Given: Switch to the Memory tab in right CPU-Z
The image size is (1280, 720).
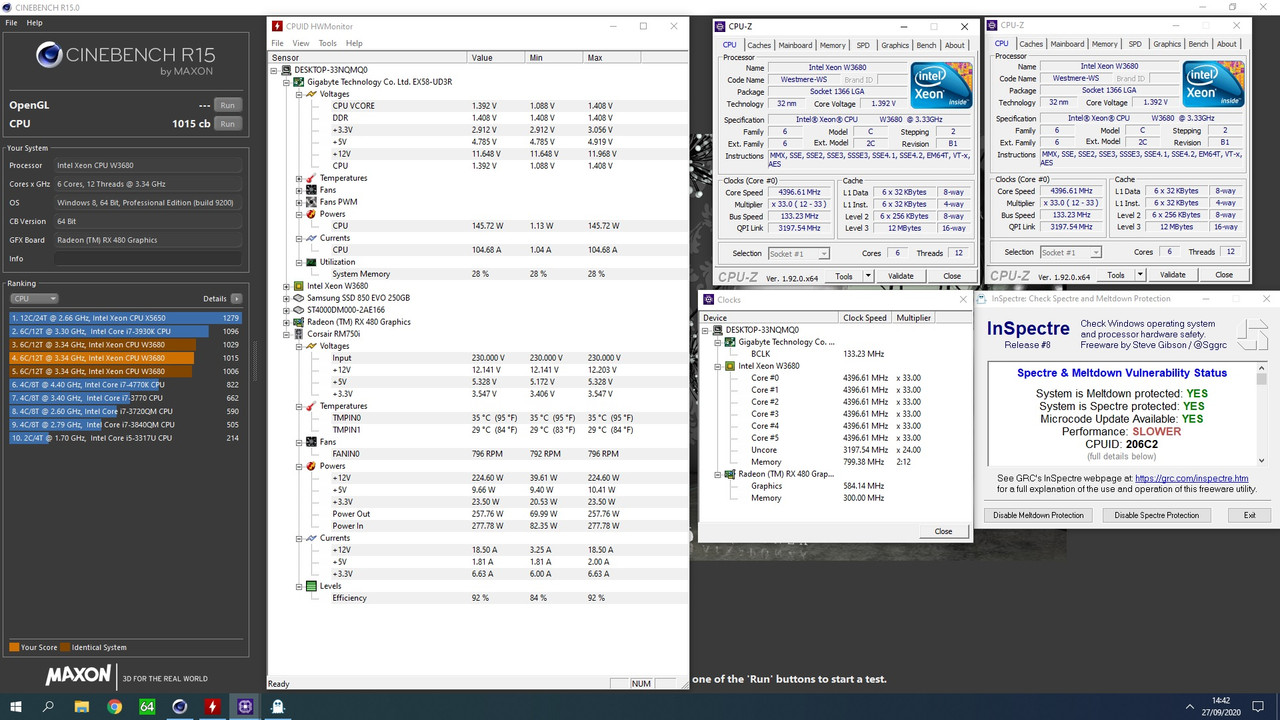Looking at the screenshot, I should click(1105, 44).
